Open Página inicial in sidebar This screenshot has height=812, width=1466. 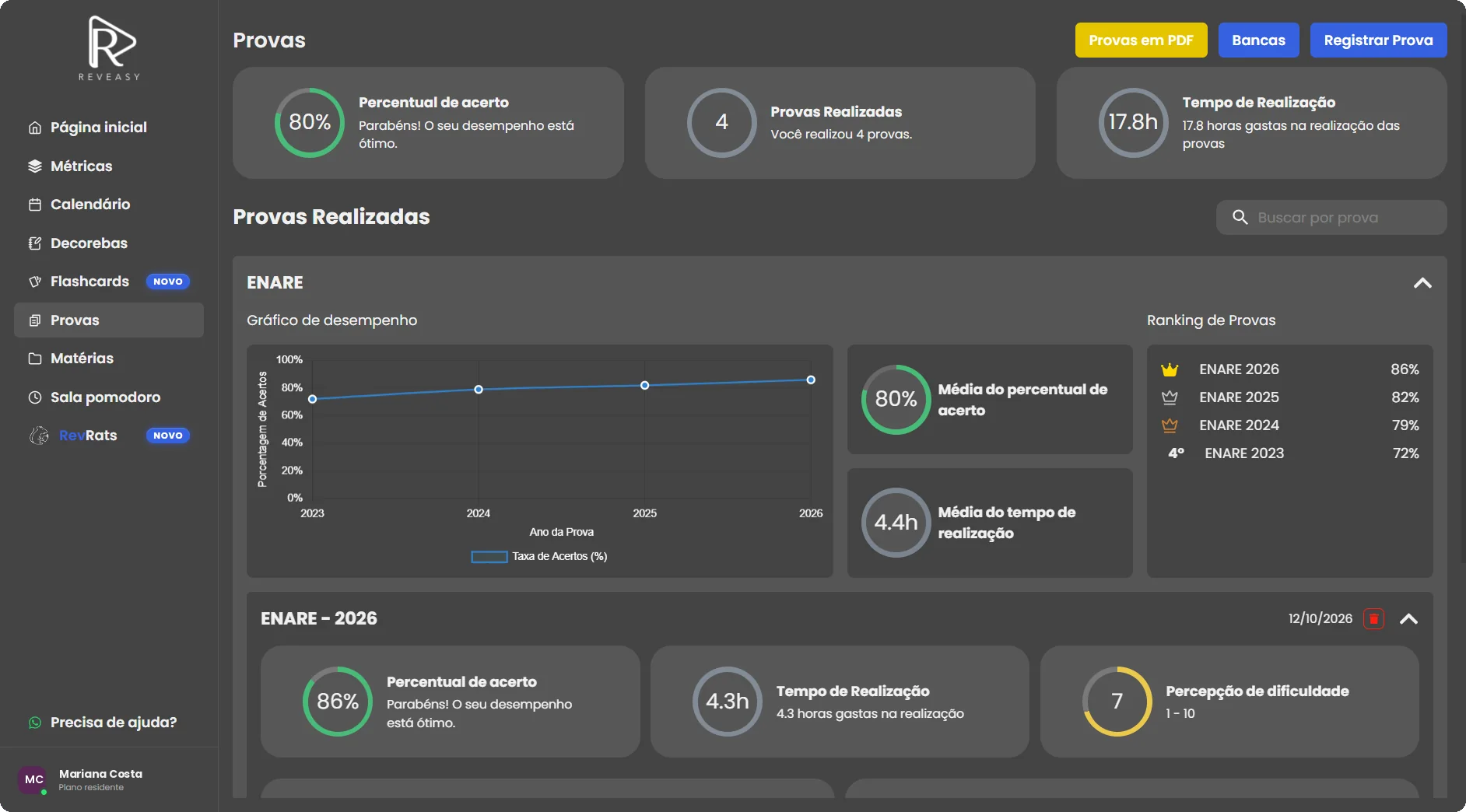pyautogui.click(x=109, y=128)
